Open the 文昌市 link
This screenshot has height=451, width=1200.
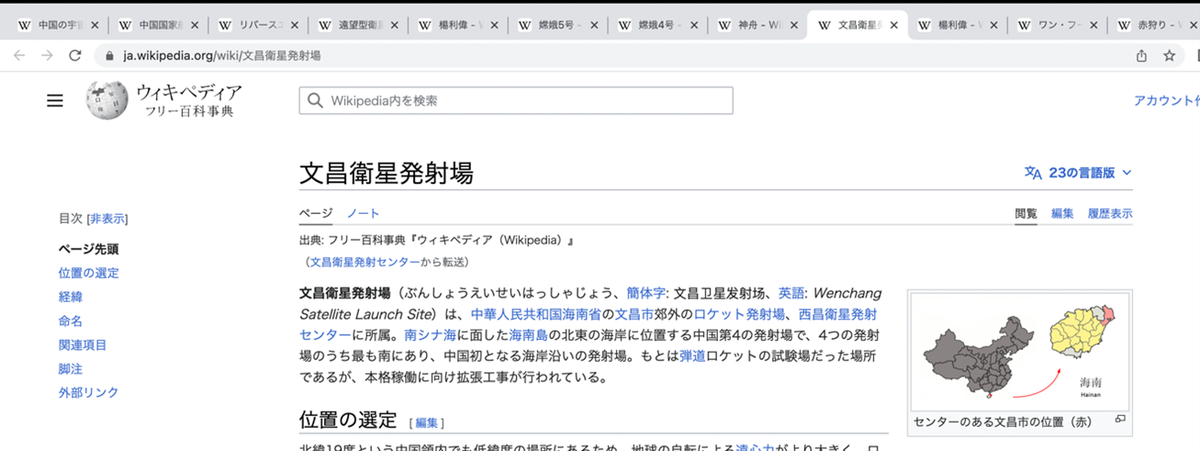(x=633, y=314)
